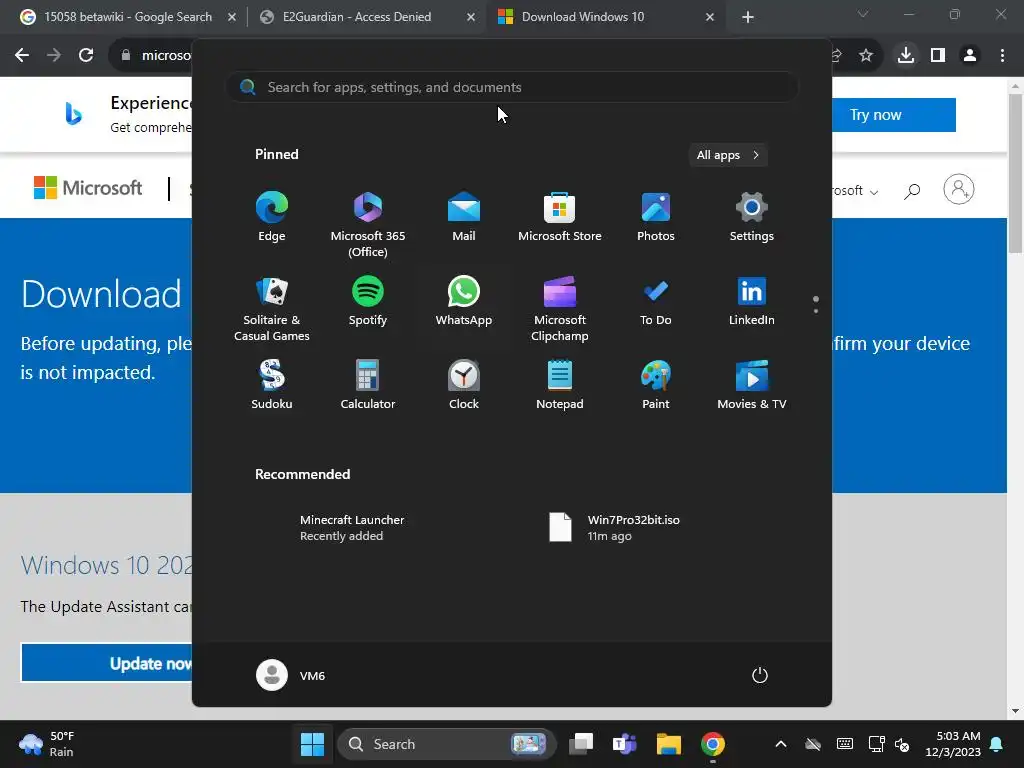This screenshot has width=1024, height=768.
Task: Open Solitaire & Casual Games
Action: pyautogui.click(x=272, y=309)
